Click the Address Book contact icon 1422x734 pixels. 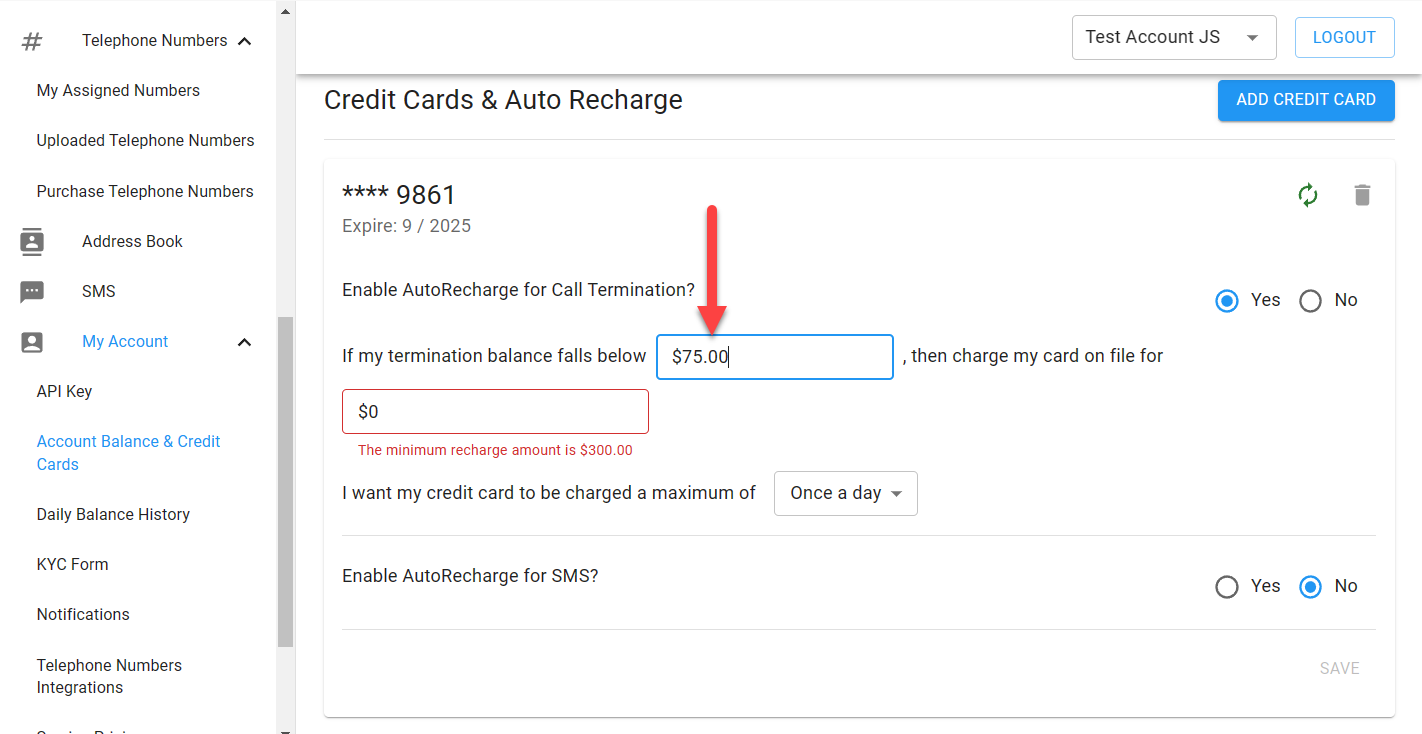point(32,241)
